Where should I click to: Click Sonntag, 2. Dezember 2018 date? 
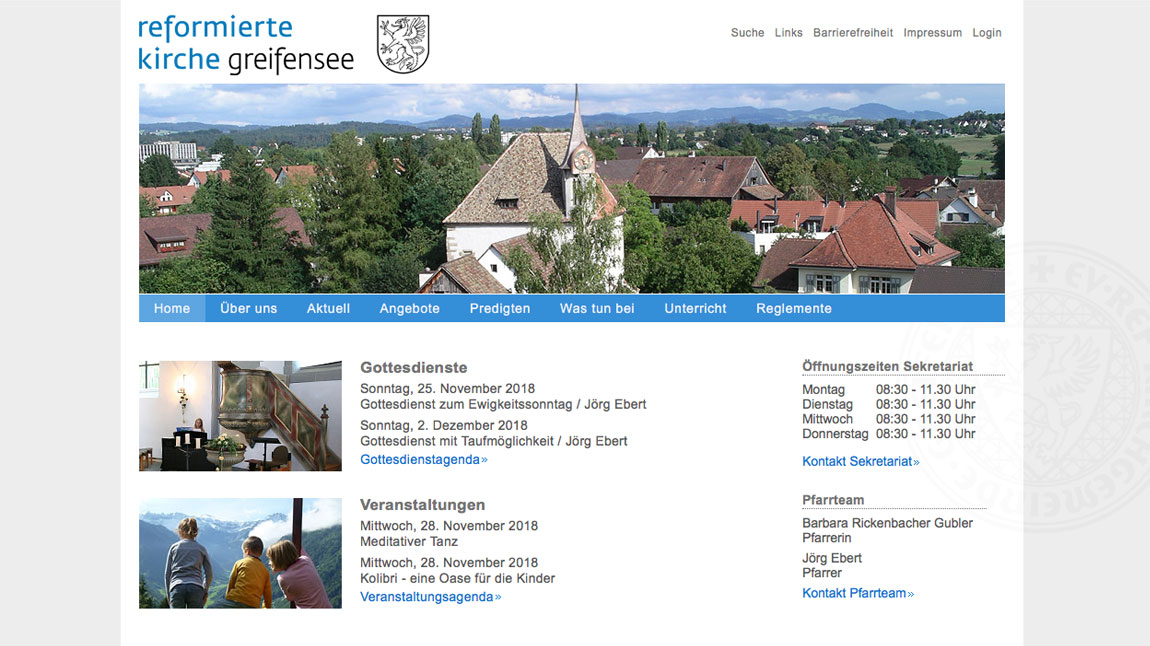[444, 425]
